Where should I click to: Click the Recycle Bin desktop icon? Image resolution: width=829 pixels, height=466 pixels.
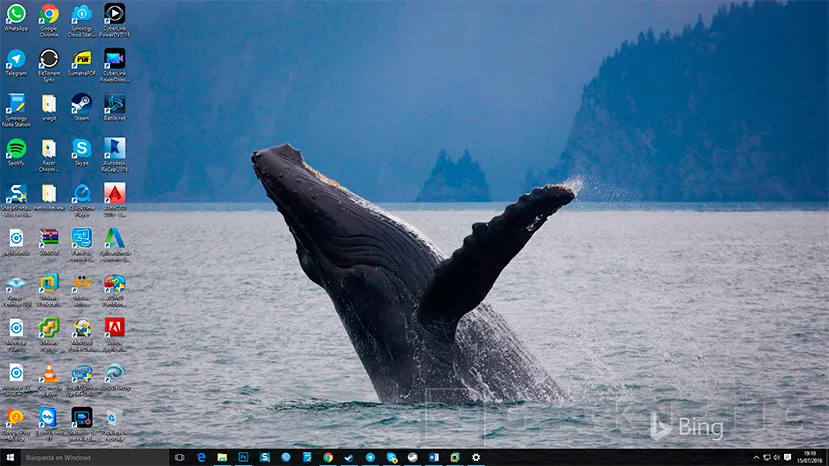tap(115, 418)
